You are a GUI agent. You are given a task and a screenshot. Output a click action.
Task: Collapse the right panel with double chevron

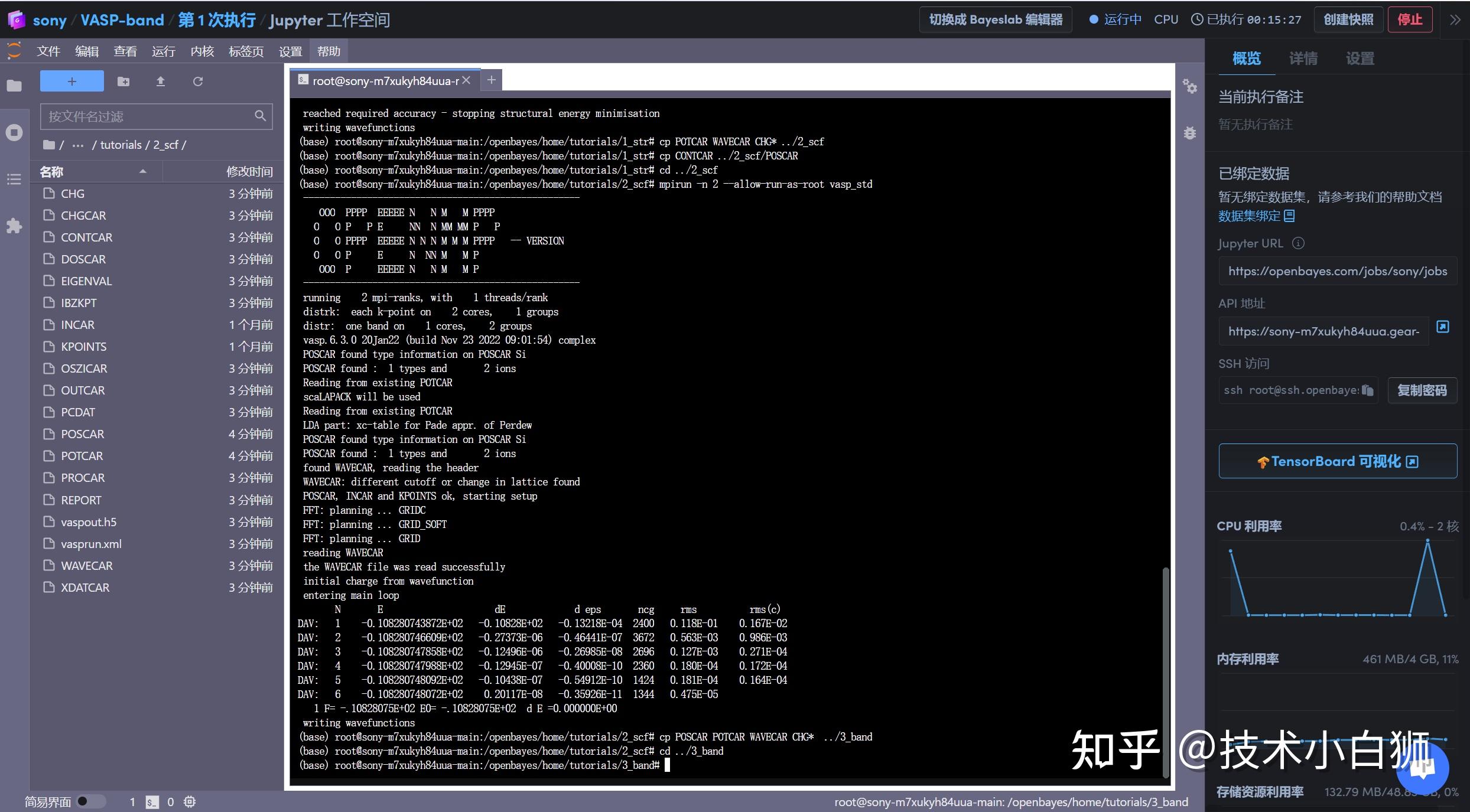[1455, 19]
